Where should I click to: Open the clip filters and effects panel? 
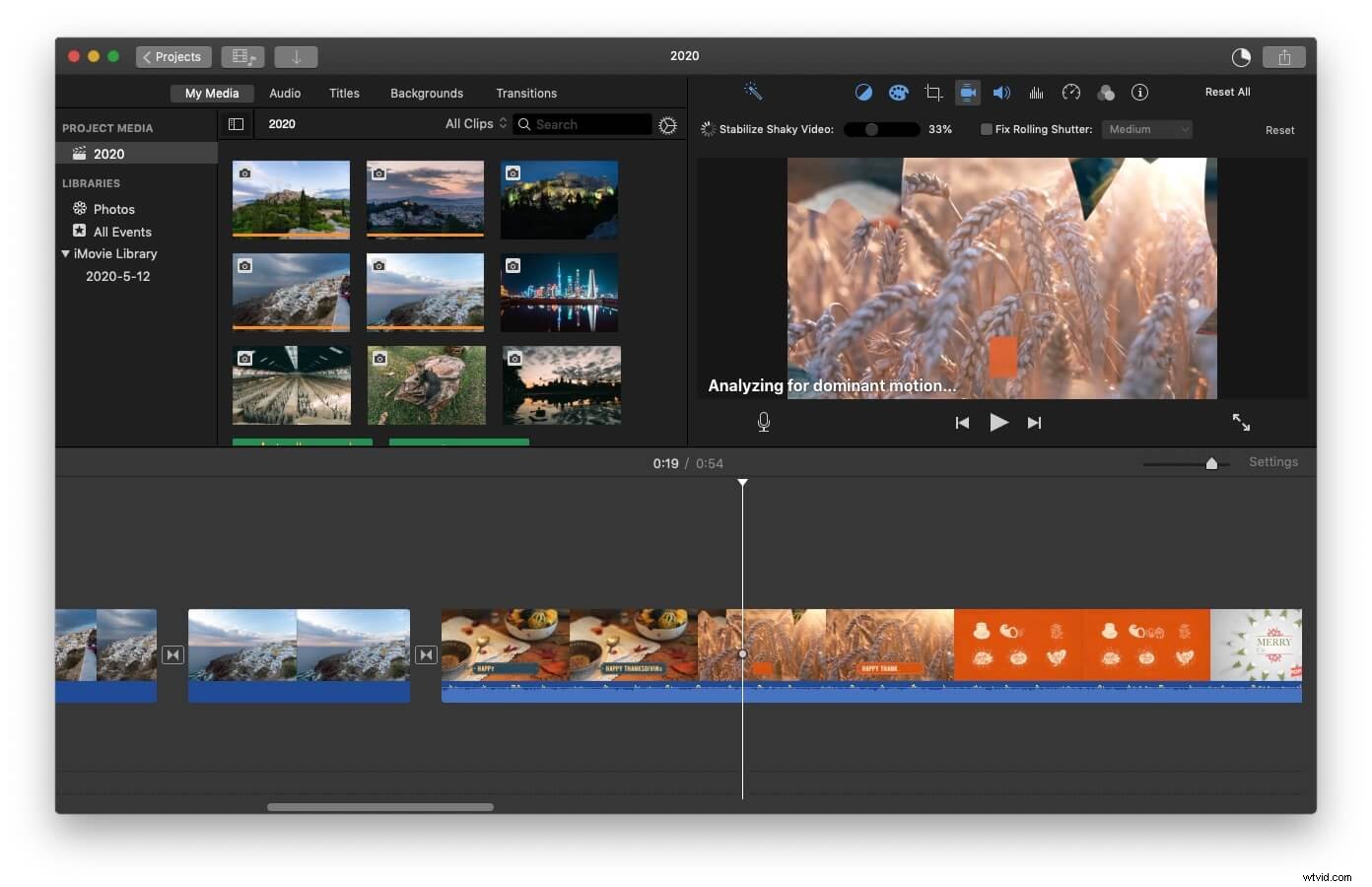1106,92
